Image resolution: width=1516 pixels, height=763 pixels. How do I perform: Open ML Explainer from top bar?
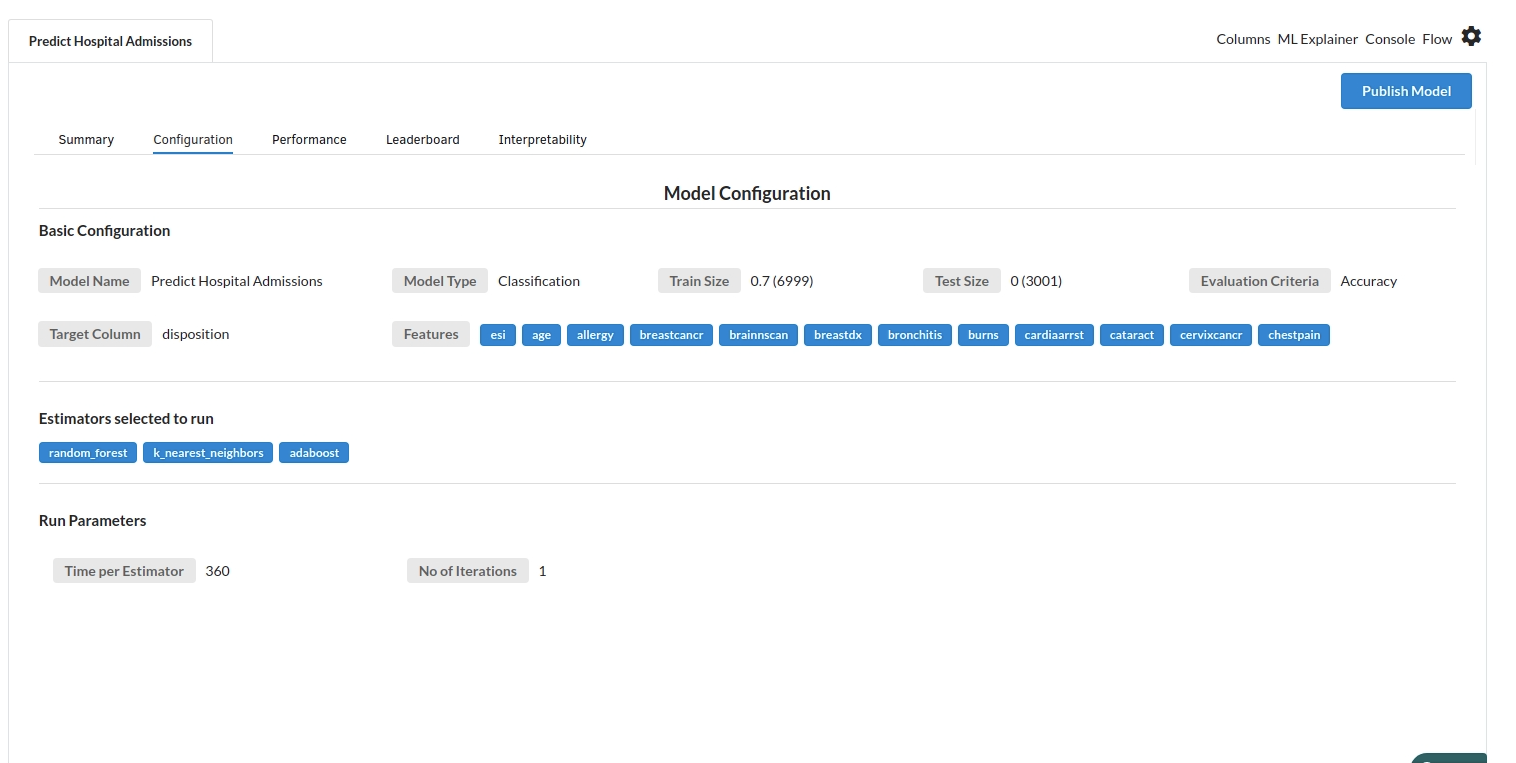coord(1317,39)
